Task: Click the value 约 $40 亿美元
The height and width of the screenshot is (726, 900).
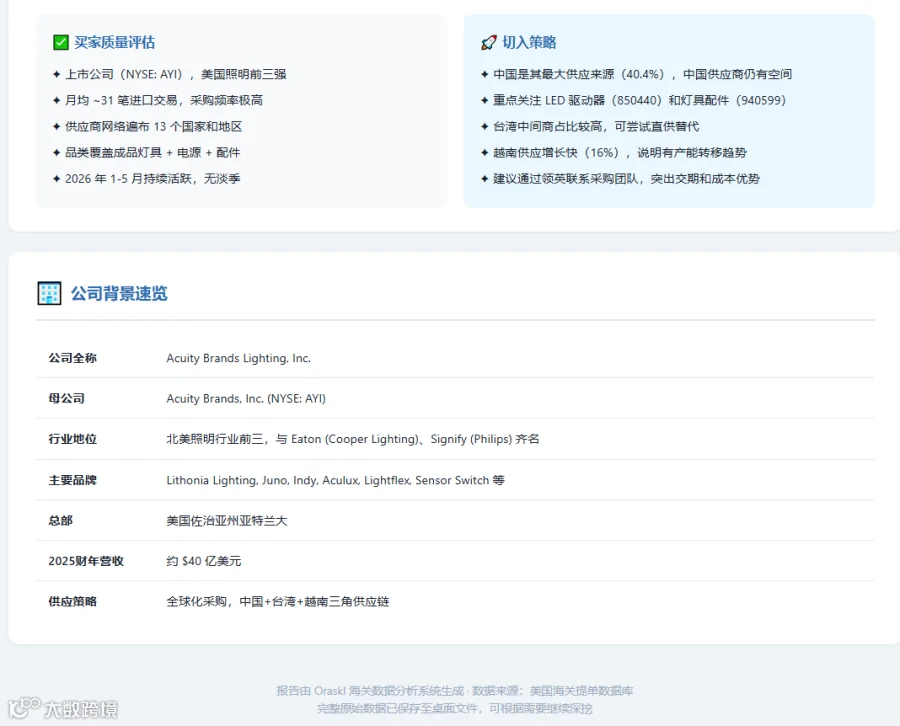Action: (x=204, y=561)
